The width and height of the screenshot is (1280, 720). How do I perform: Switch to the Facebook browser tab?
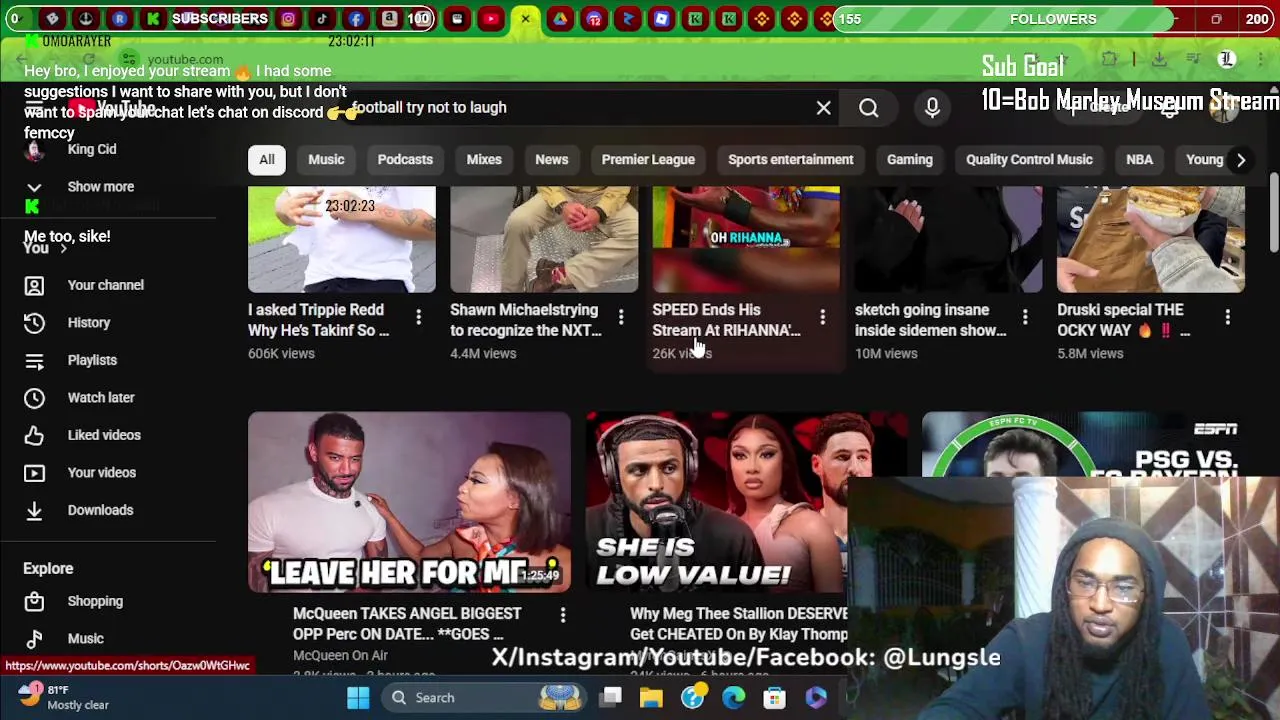(356, 19)
